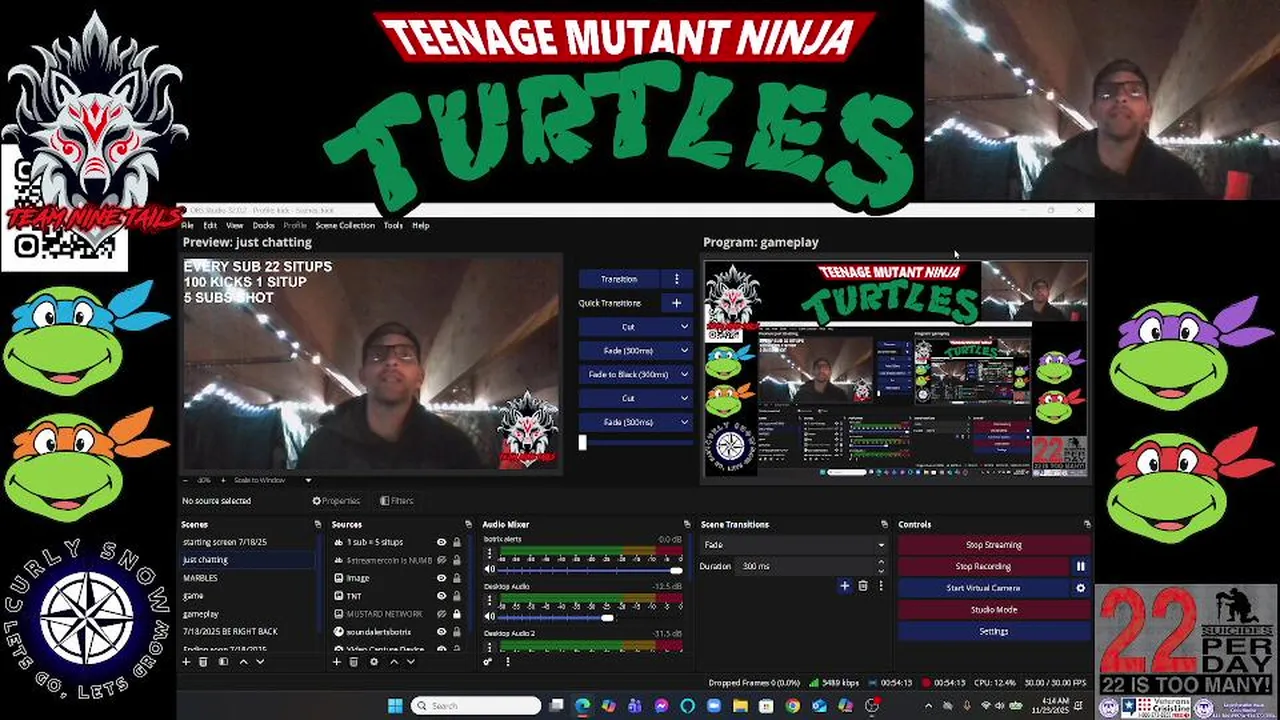The width and height of the screenshot is (1280, 720).
Task: Hide the Image source
Action: point(441,578)
